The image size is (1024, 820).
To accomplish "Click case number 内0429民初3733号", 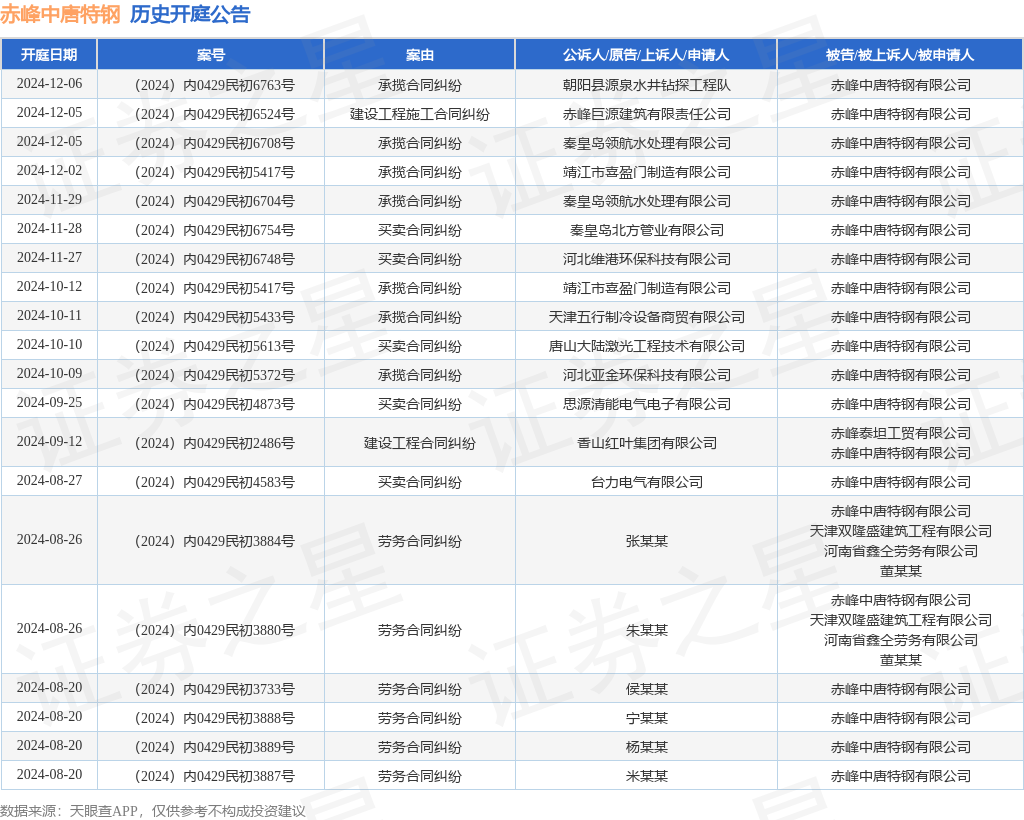I will pos(215,689).
